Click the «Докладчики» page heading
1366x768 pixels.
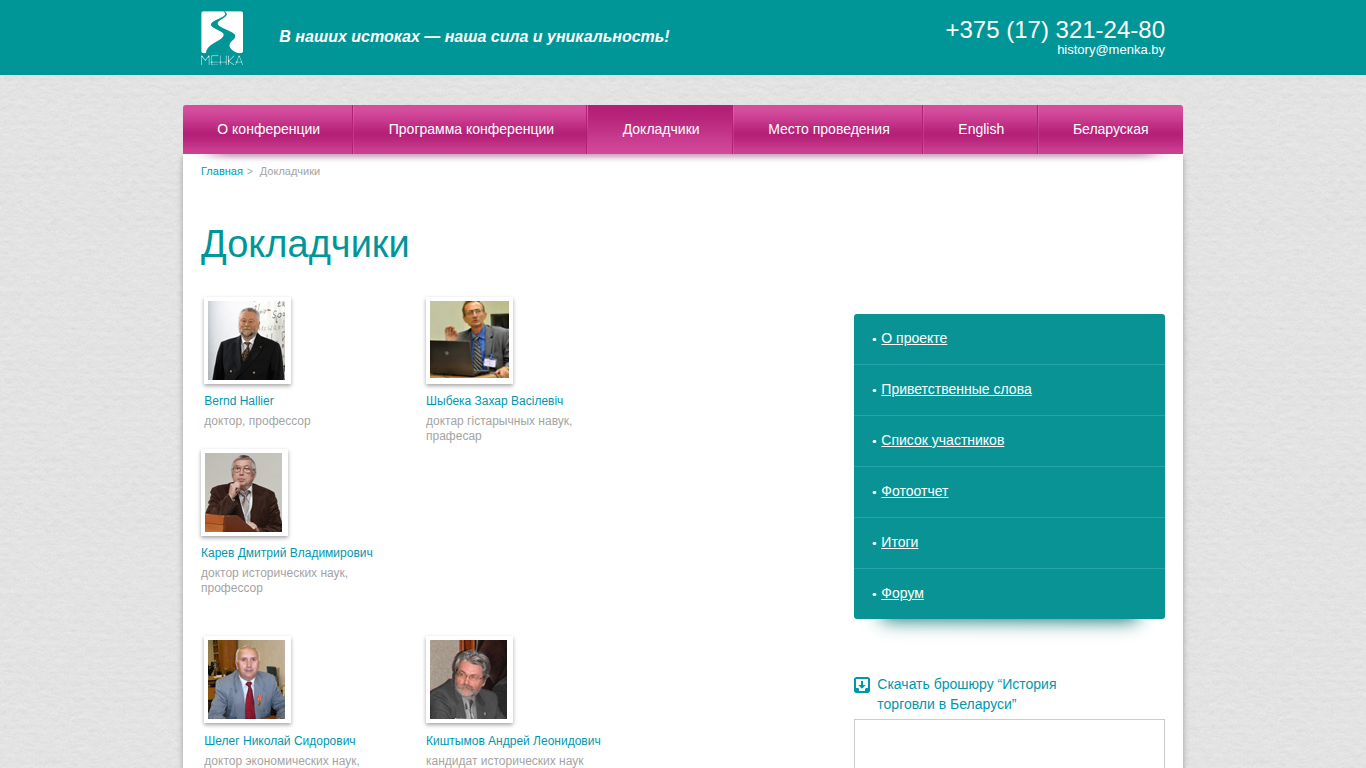[305, 244]
